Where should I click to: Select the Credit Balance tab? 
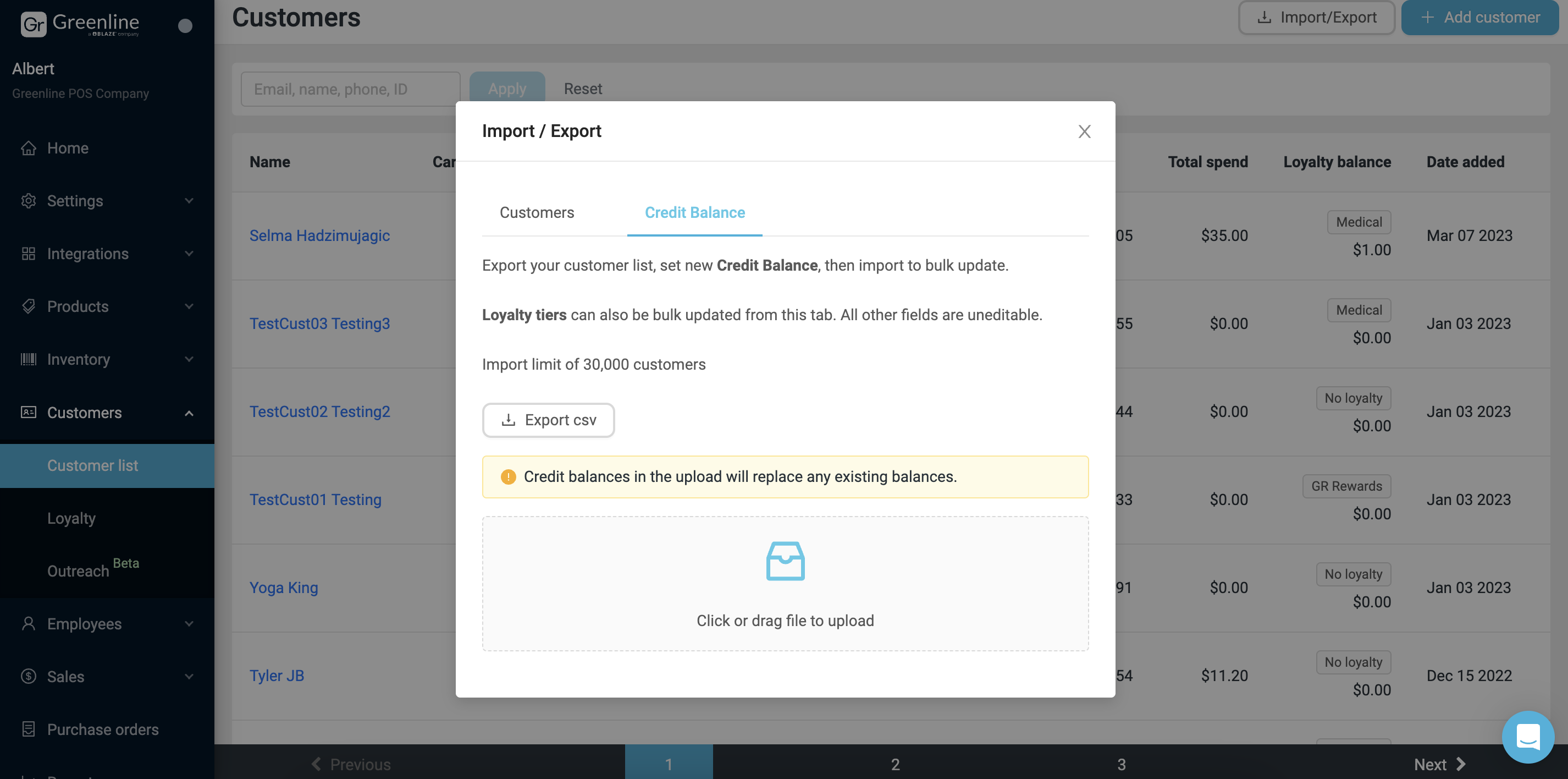click(x=694, y=212)
